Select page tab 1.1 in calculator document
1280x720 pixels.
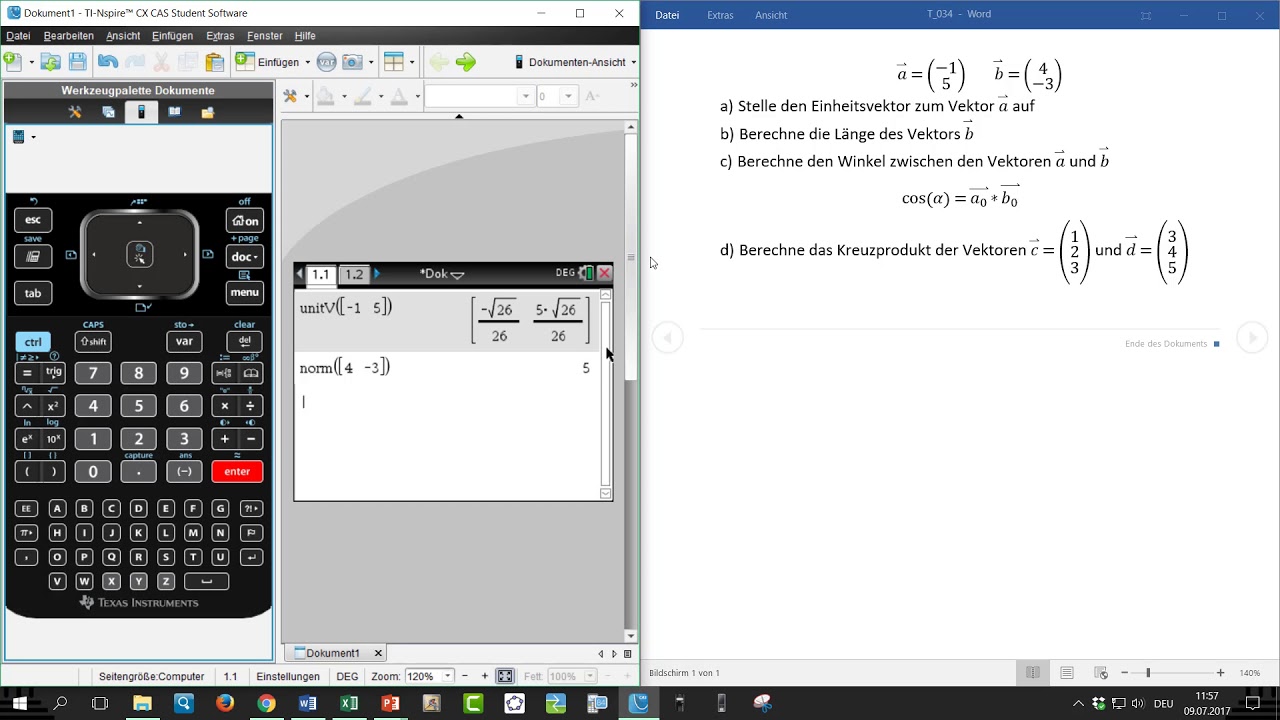click(320, 274)
